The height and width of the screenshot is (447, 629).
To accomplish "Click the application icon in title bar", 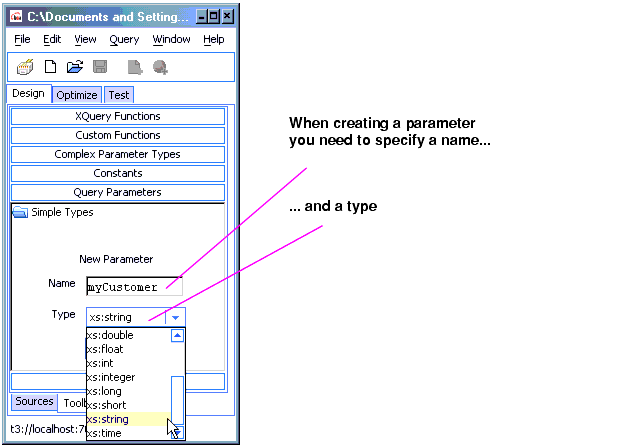I will (x=16, y=17).
